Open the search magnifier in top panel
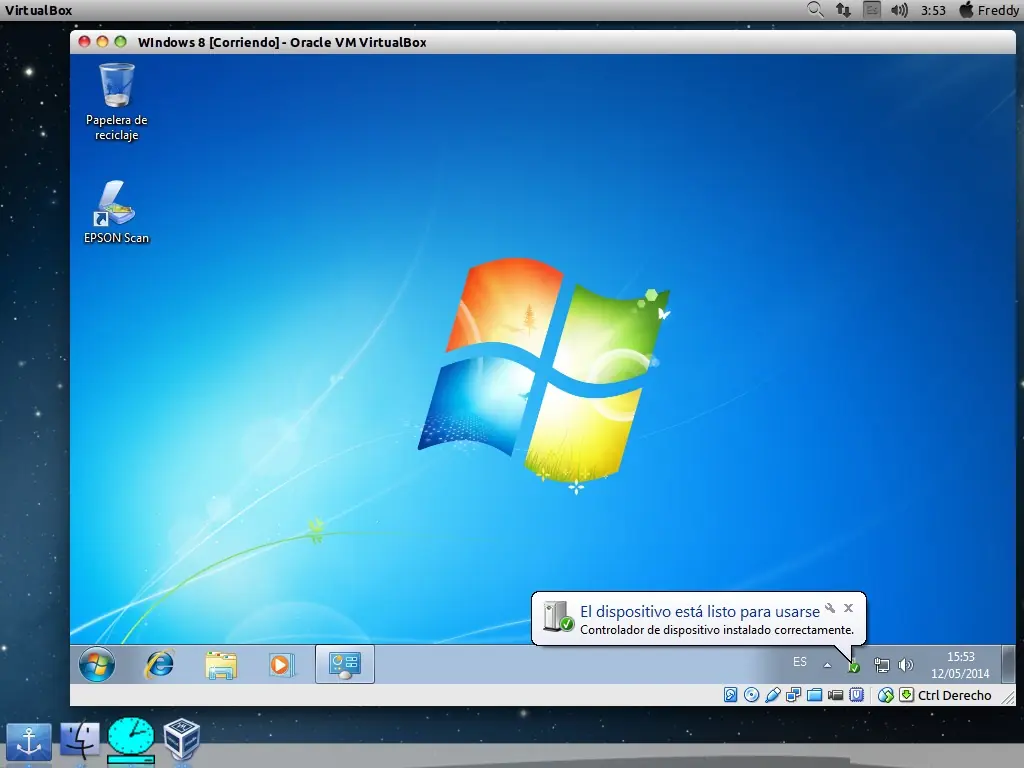 click(814, 10)
